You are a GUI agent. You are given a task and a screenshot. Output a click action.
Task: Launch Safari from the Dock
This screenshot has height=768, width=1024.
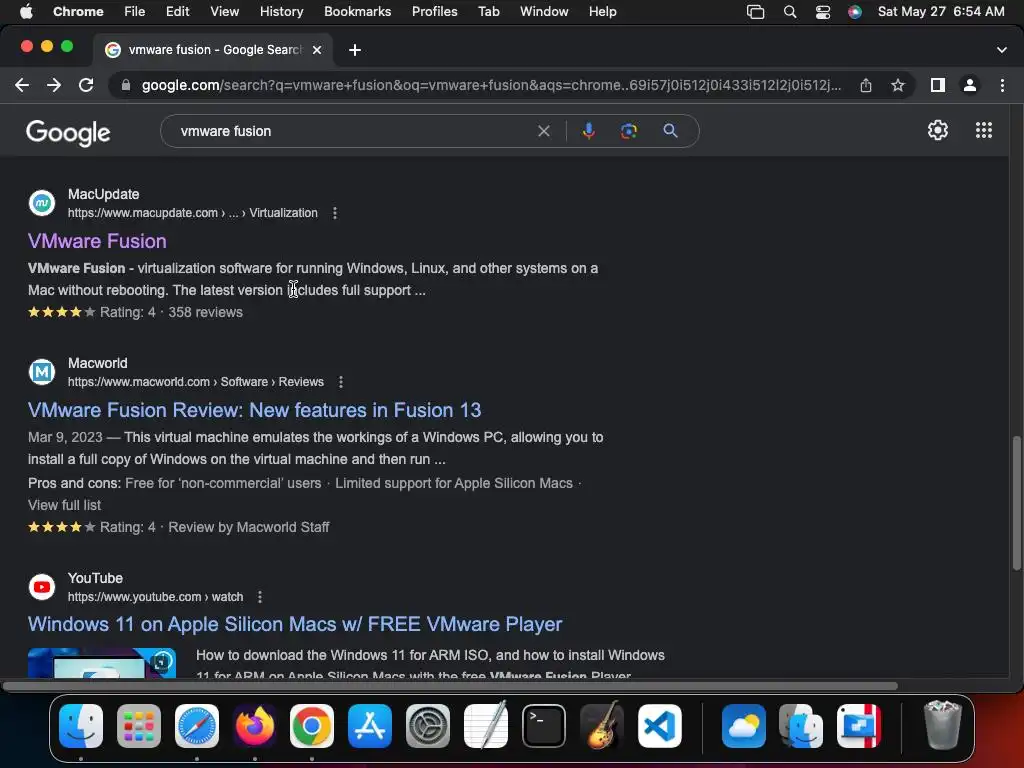(x=197, y=726)
